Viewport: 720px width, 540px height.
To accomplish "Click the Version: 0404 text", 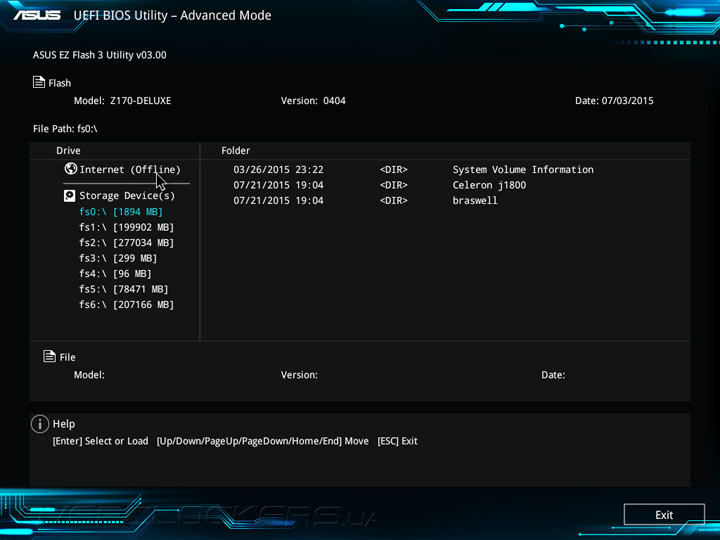I will pyautogui.click(x=313, y=101).
